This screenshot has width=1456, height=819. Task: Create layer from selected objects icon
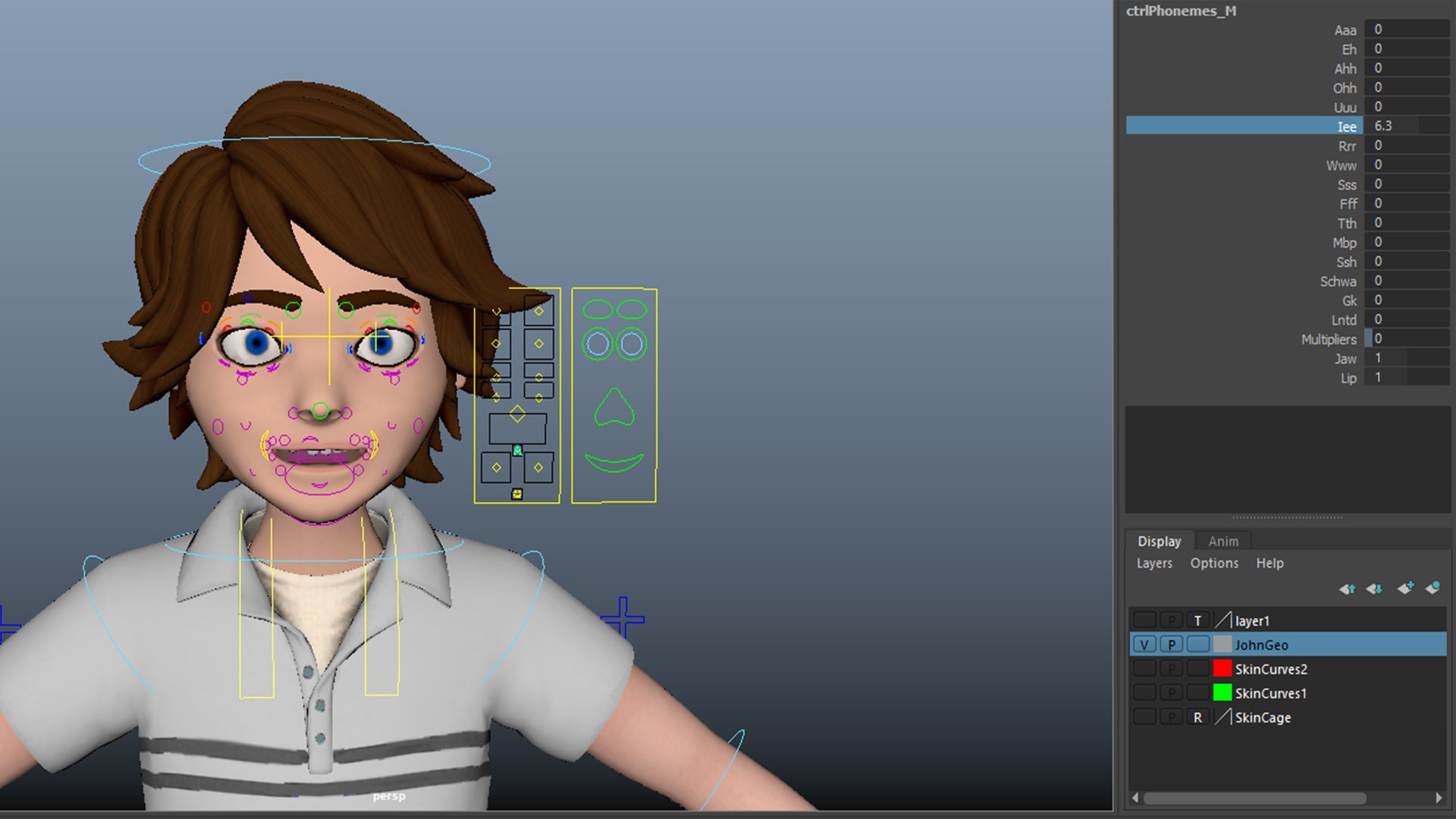coord(1432,588)
